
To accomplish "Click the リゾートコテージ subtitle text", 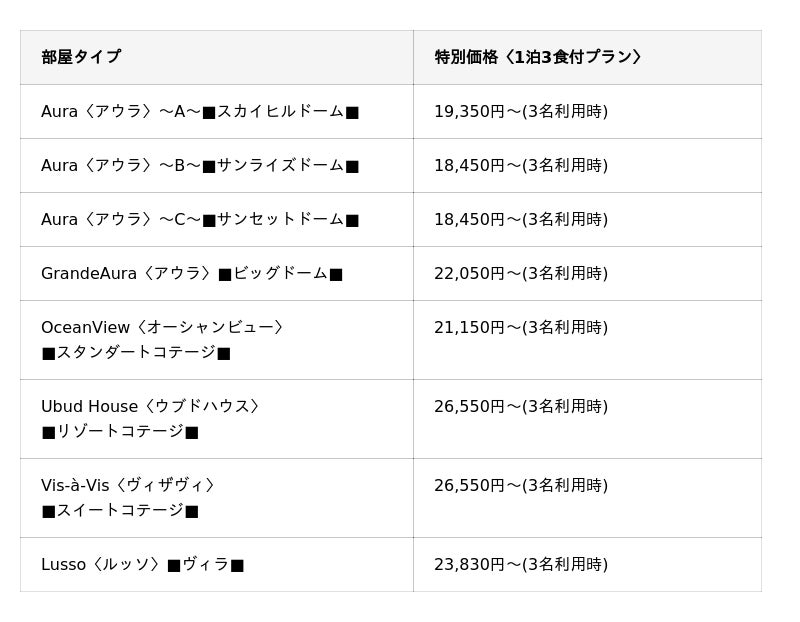I will click(120, 431).
